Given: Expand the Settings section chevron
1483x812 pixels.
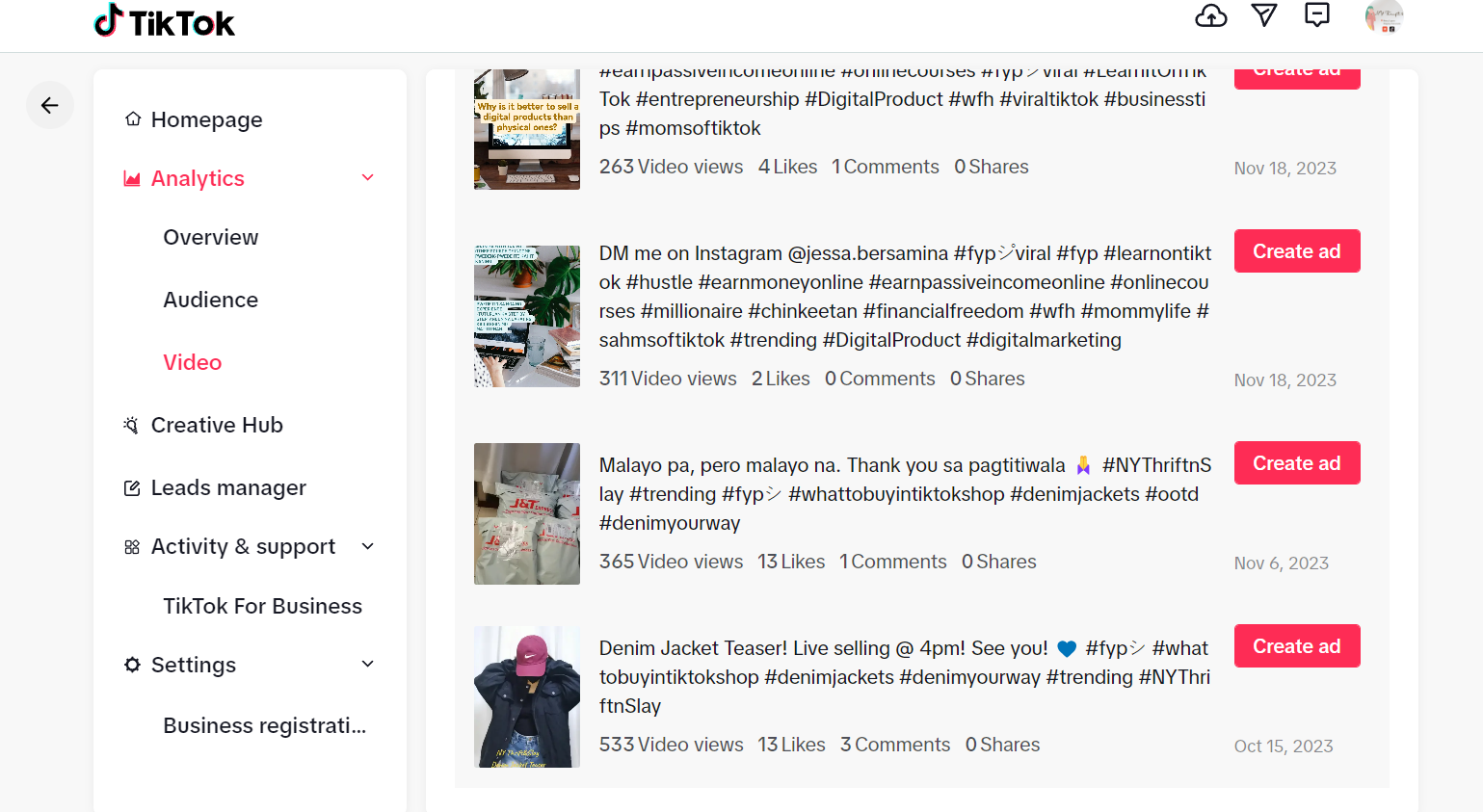Looking at the screenshot, I should click(x=367, y=664).
